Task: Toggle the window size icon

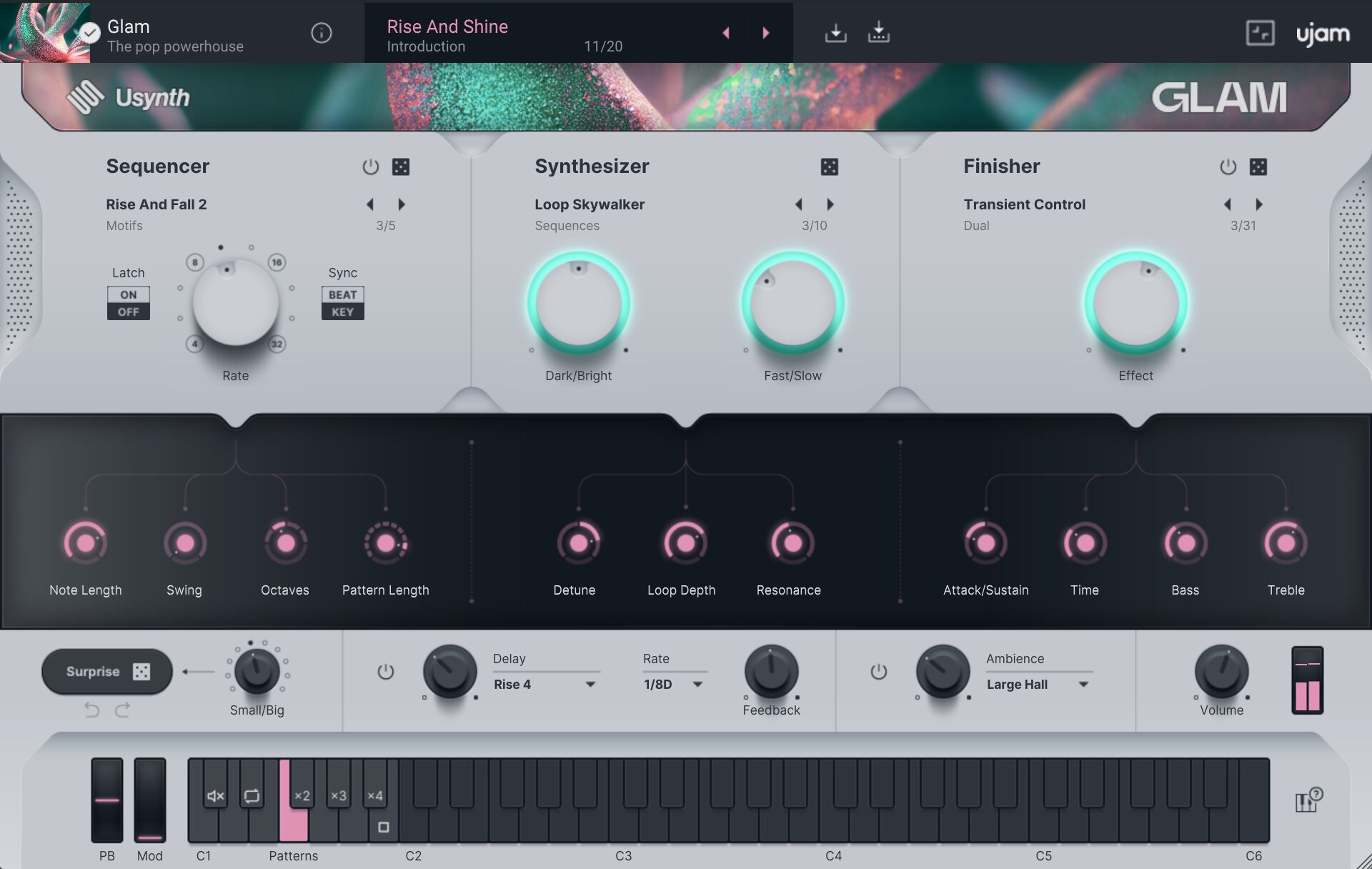Action: (x=1260, y=33)
